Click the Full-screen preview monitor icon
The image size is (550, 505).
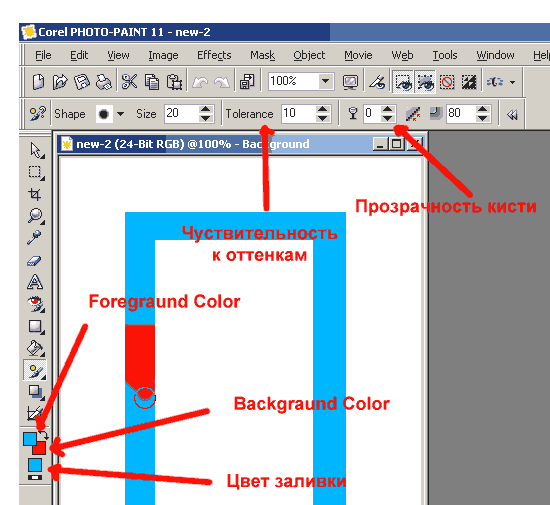click(x=350, y=82)
